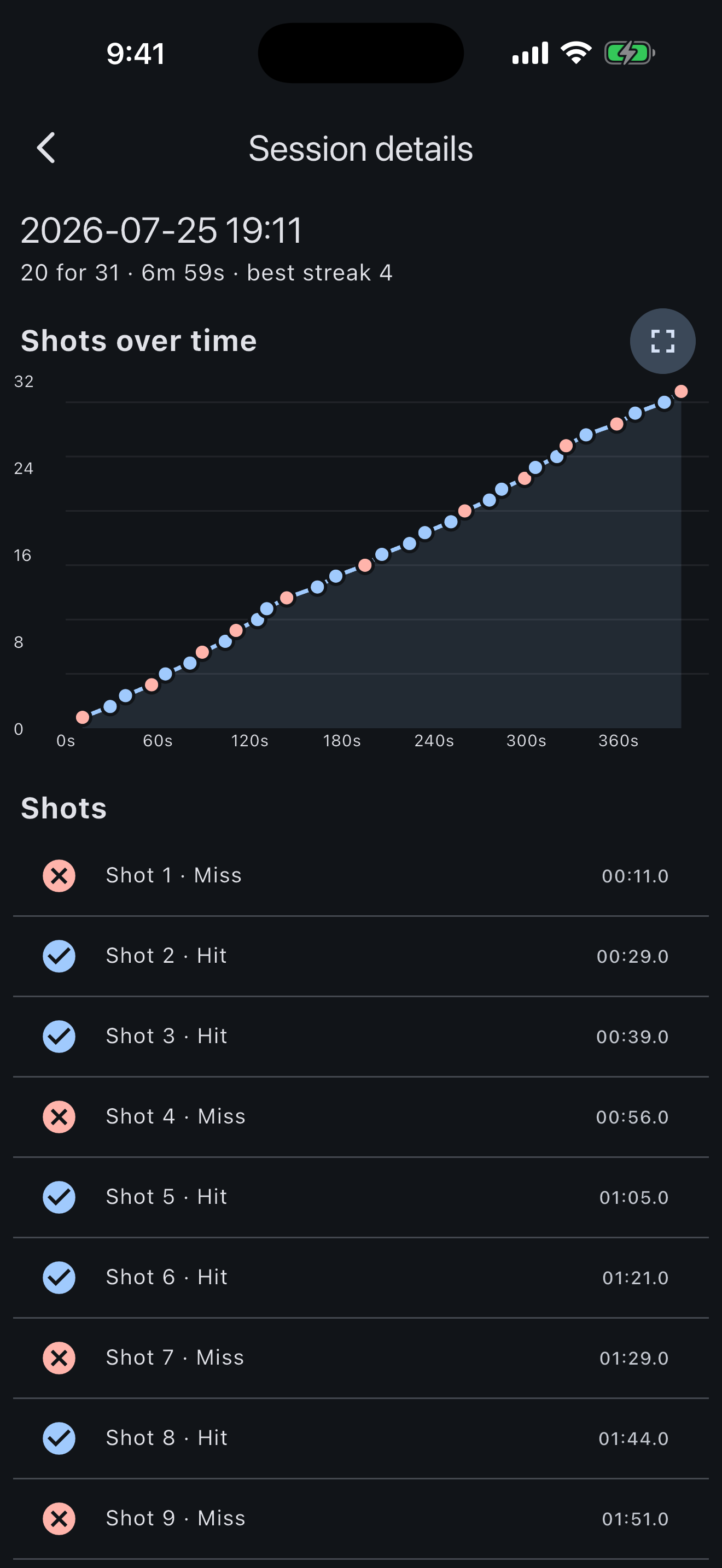Tap the hit checkmark icon beside Shot 5
The image size is (722, 1568).
(59, 1197)
